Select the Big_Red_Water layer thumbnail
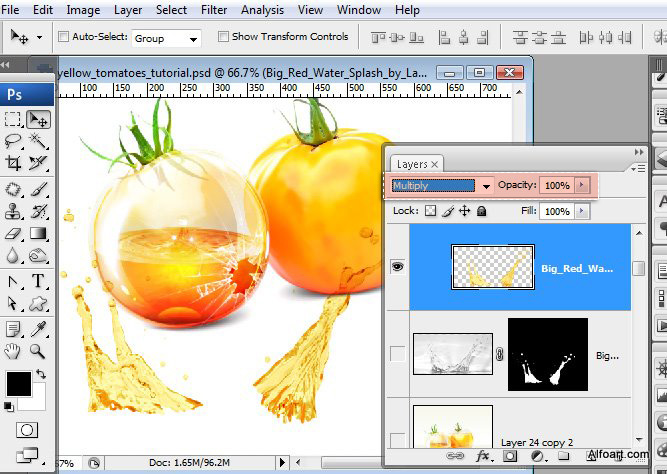The width and height of the screenshot is (667, 474). pos(493,267)
